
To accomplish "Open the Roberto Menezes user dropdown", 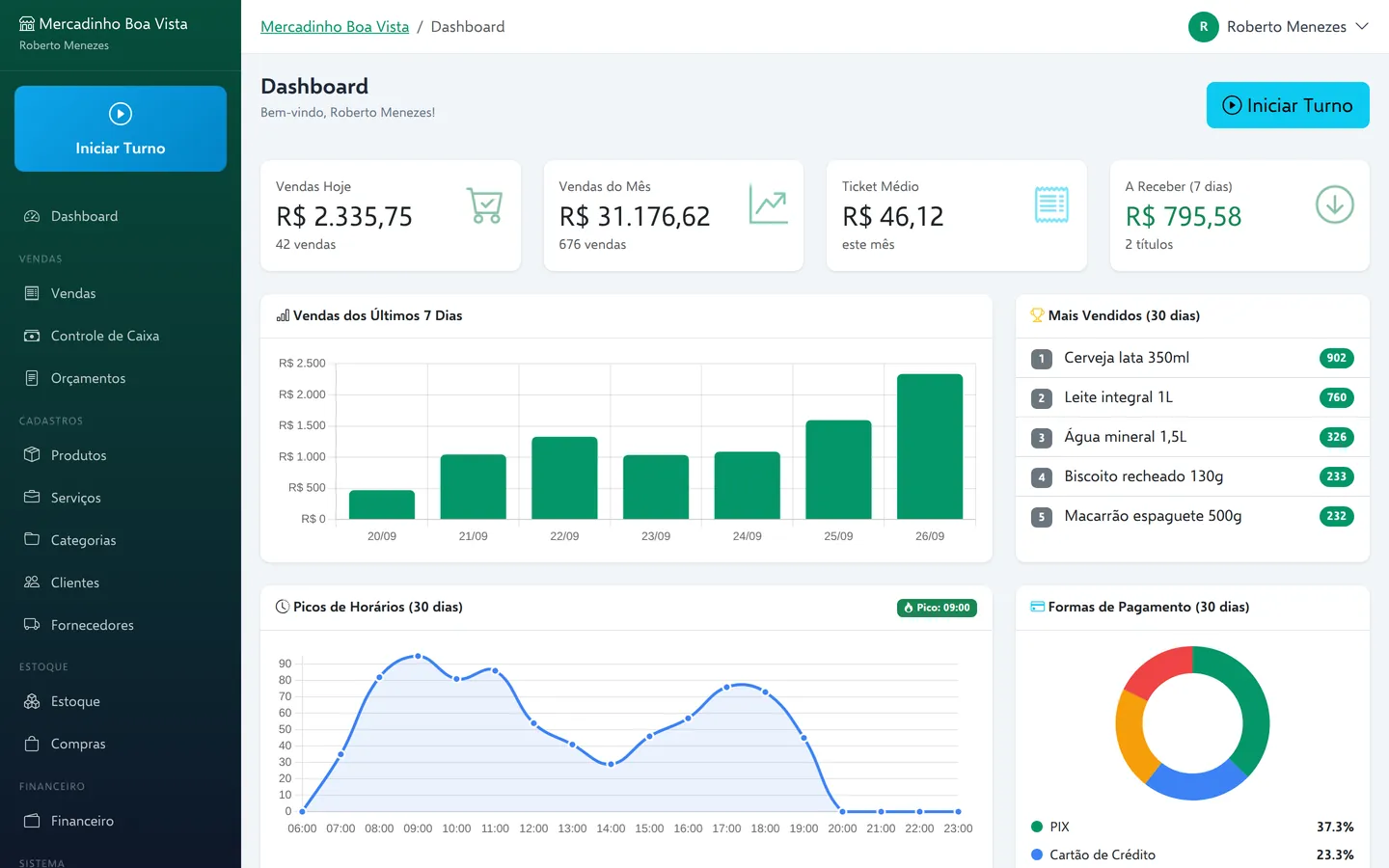I will pos(1279,27).
